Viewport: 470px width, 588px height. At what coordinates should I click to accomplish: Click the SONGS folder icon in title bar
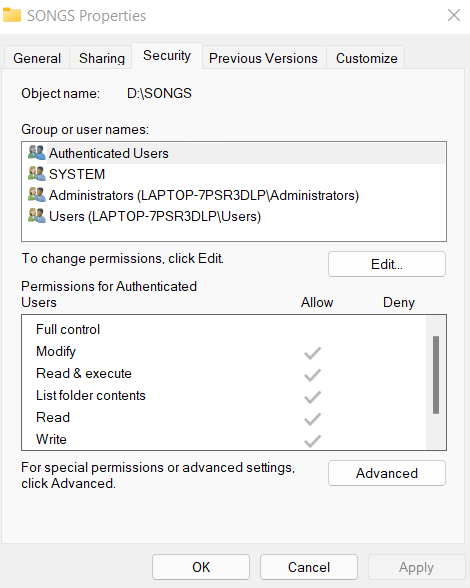tap(12, 15)
